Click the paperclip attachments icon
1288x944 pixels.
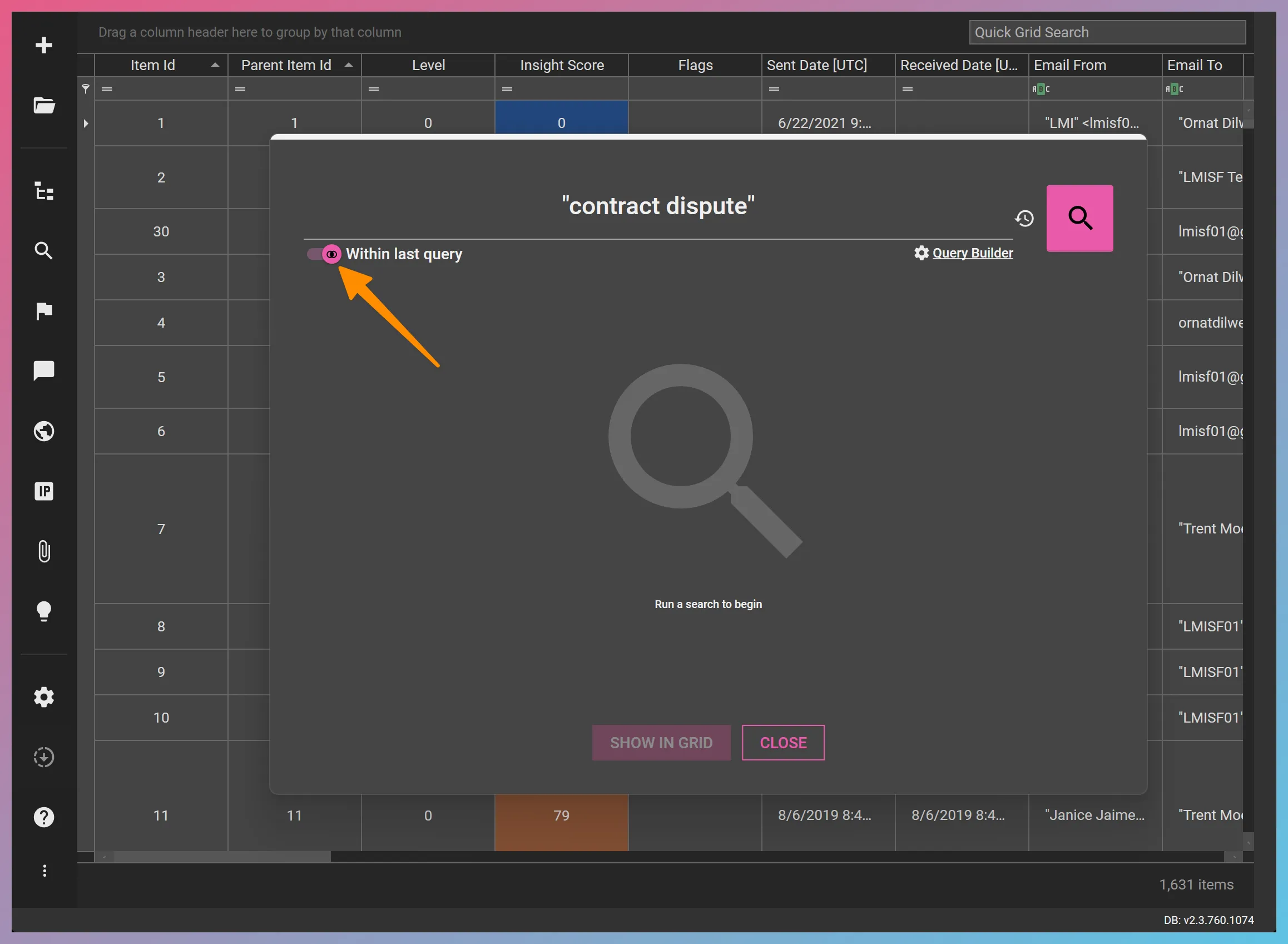tap(43, 551)
